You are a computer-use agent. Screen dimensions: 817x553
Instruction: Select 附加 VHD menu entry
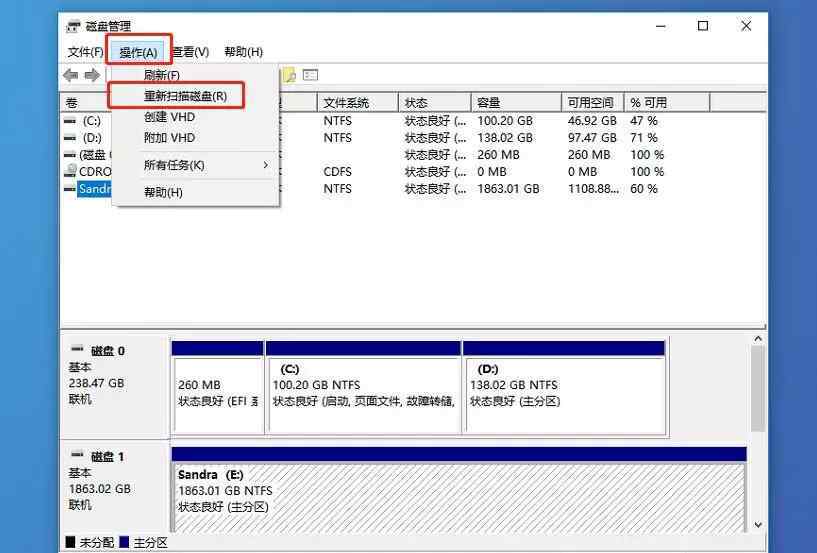pyautogui.click(x=169, y=138)
